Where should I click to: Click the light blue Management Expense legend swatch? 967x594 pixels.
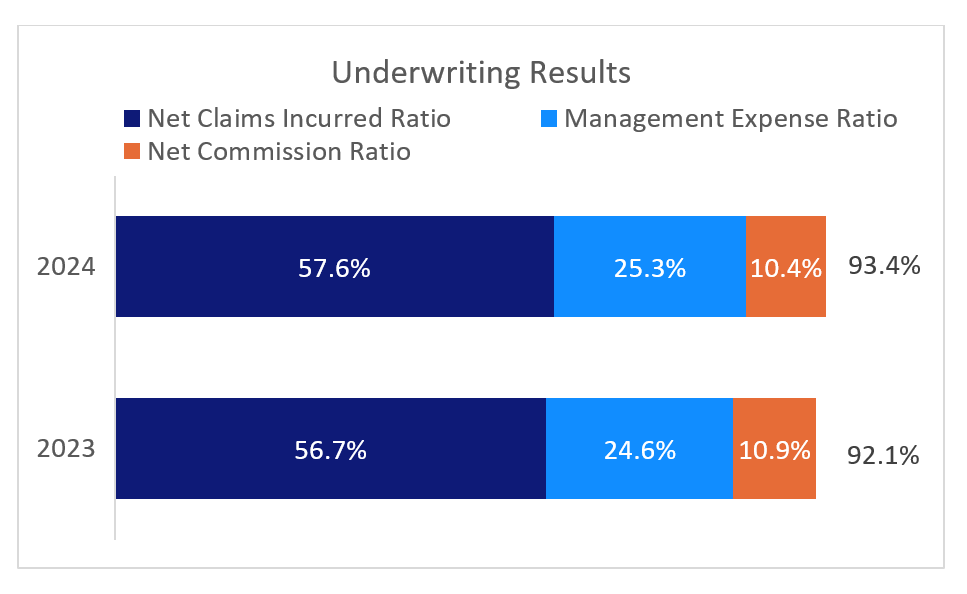pos(549,119)
